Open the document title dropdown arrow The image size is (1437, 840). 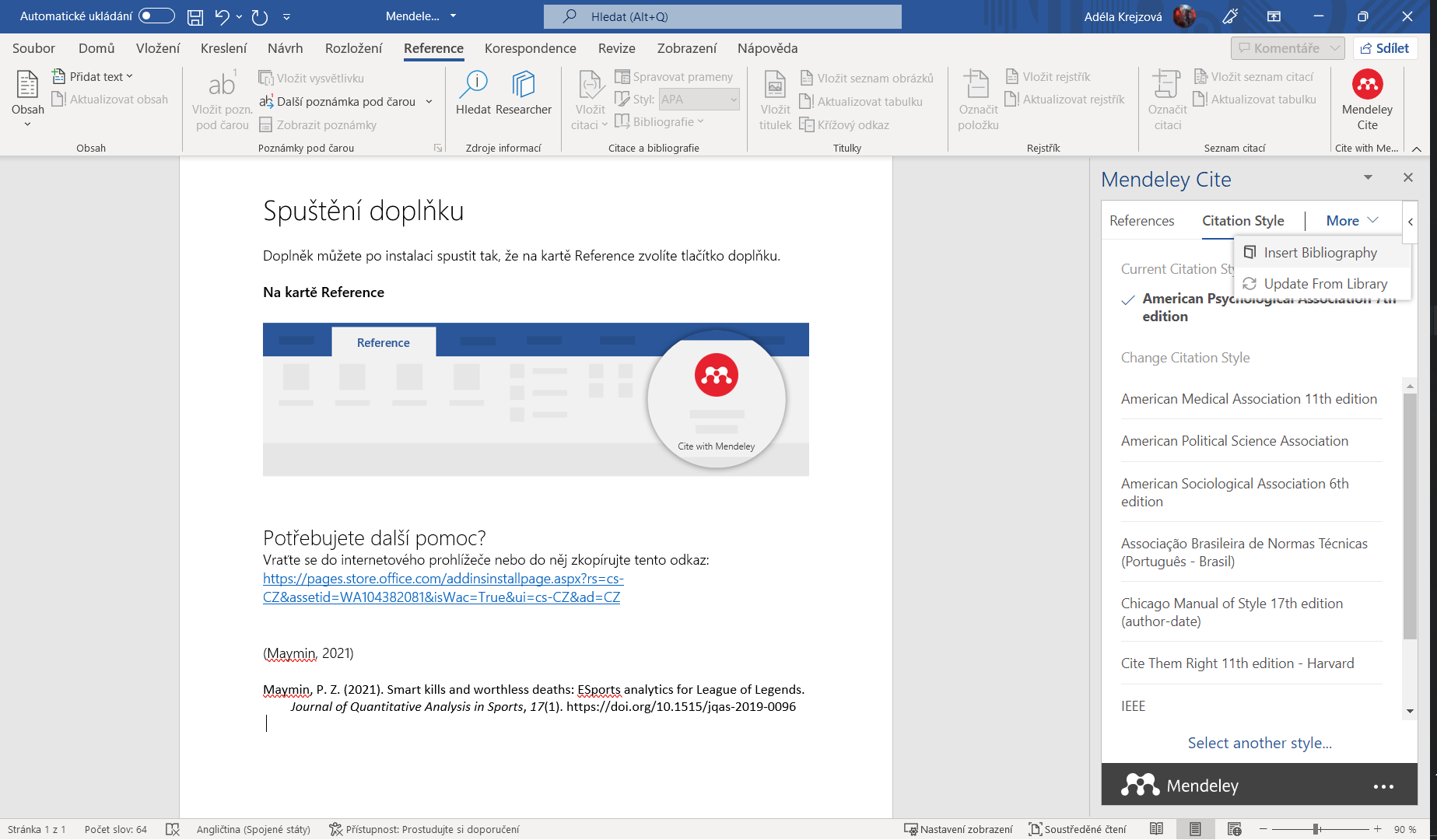tap(453, 16)
